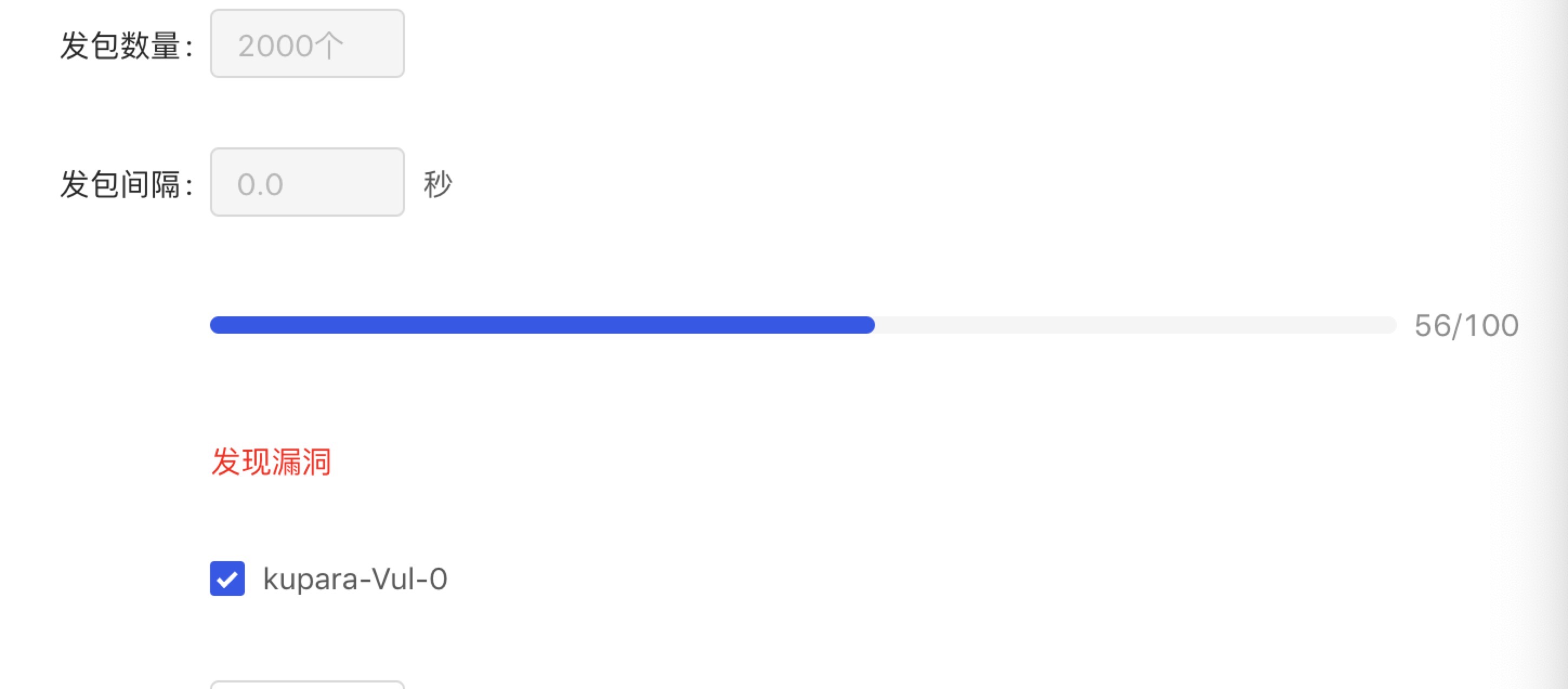Focus the 发包数量 field showing 2000个
This screenshot has height=689, width=1568.
pos(307,44)
